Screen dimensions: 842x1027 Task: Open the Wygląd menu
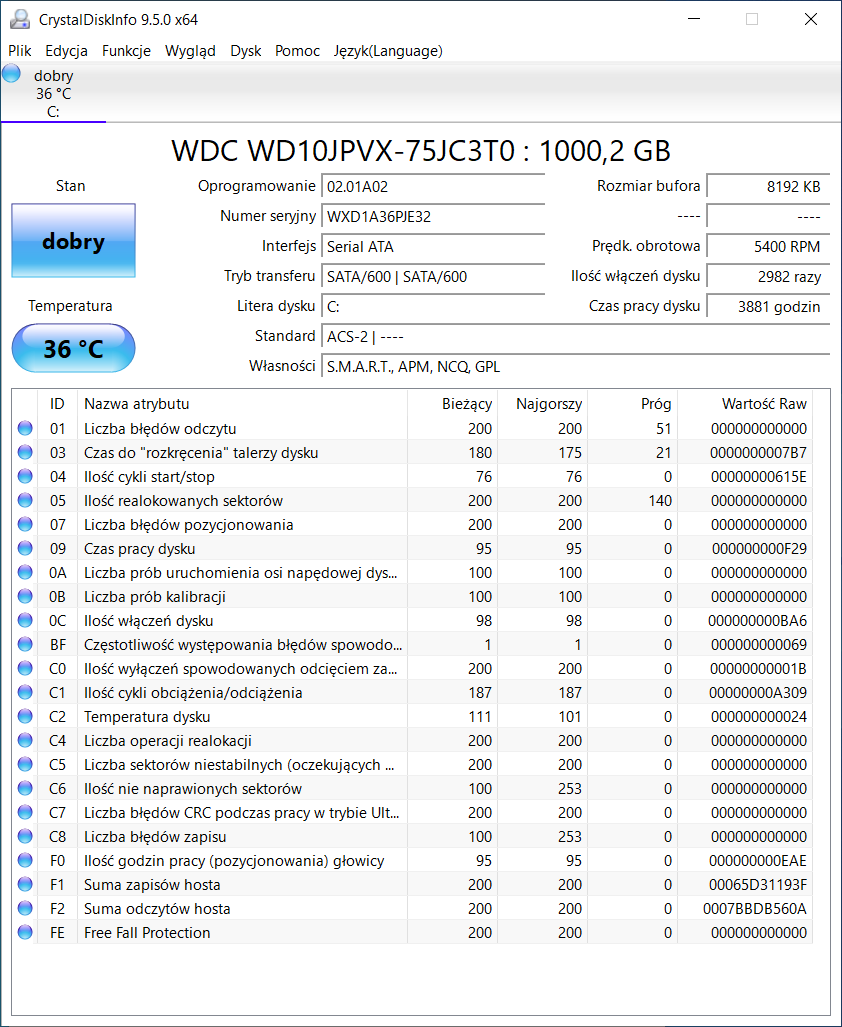coord(190,51)
